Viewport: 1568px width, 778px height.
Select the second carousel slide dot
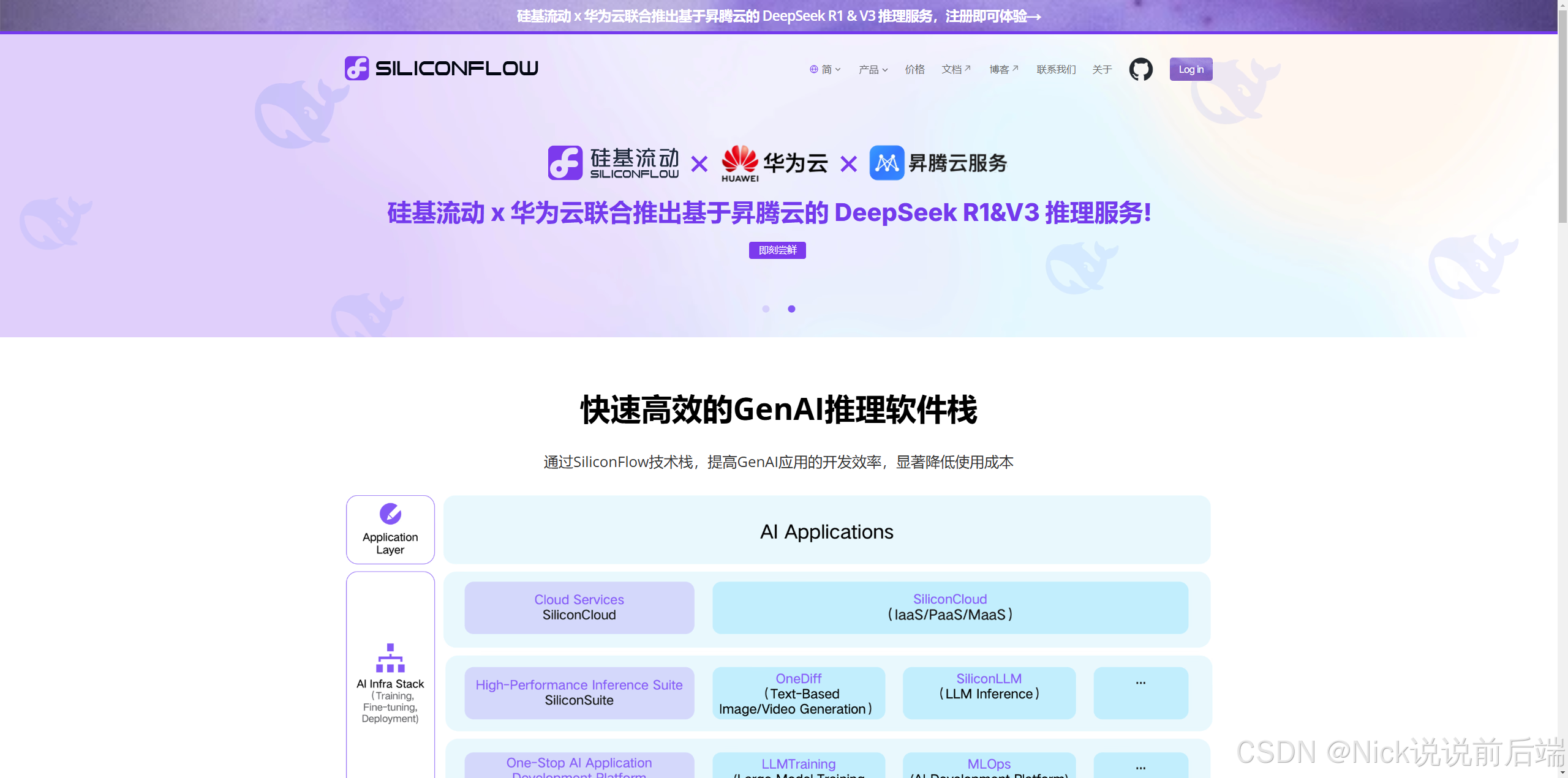tap(791, 309)
